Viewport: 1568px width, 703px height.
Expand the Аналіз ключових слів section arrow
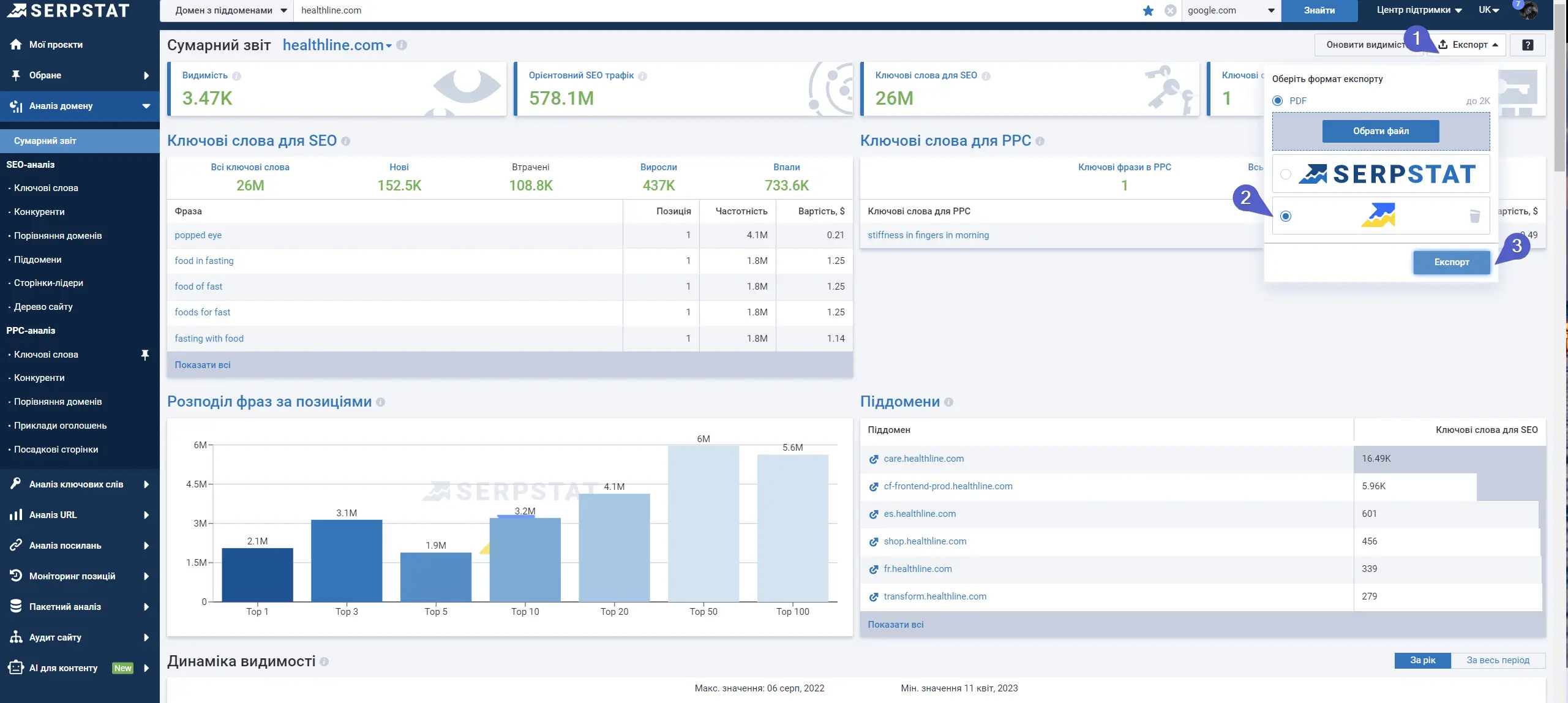coord(146,484)
